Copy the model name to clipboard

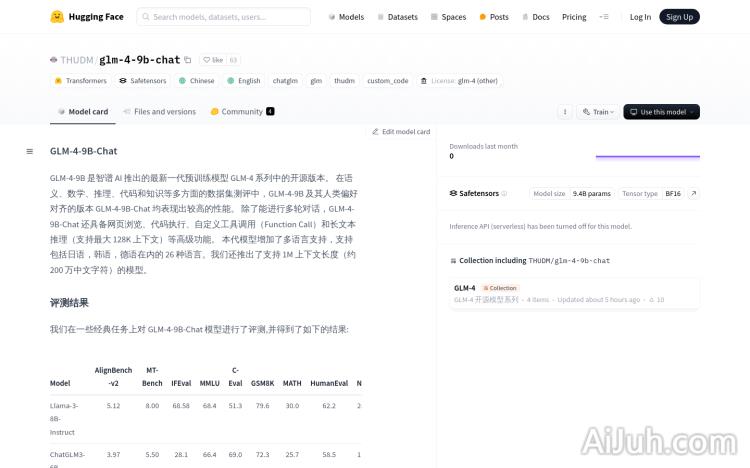187,60
